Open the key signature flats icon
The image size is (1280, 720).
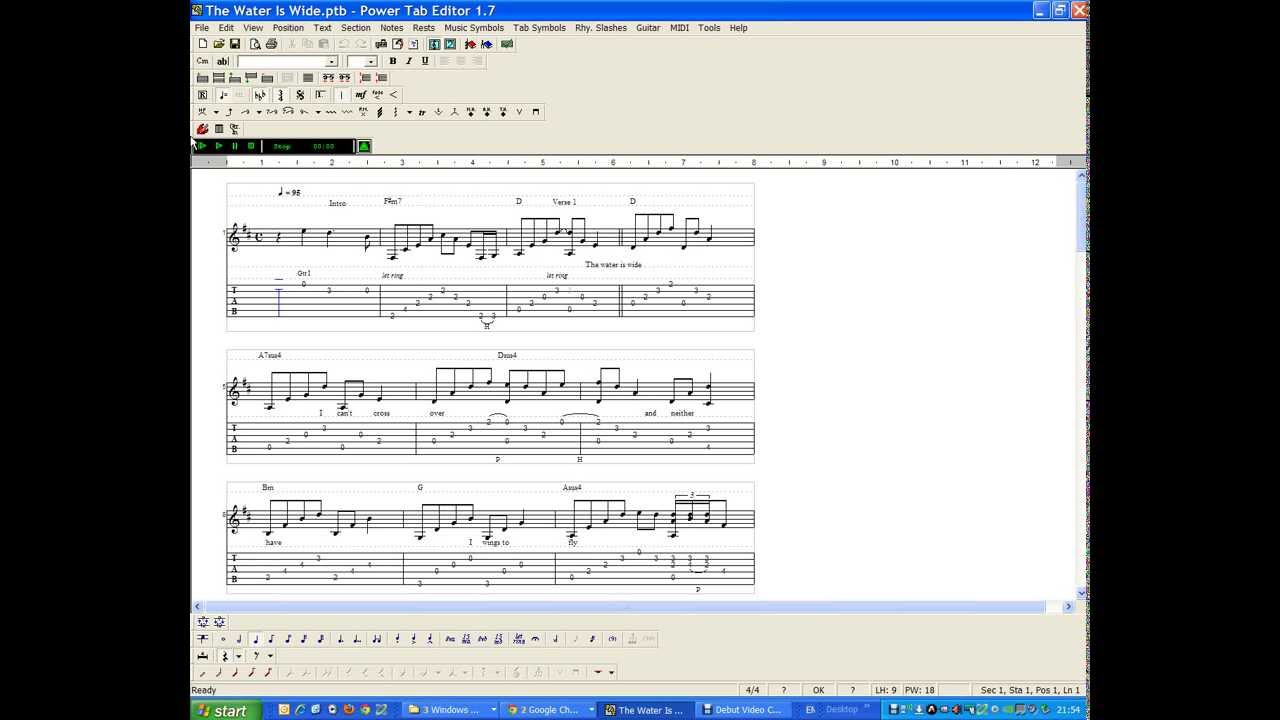[260, 95]
